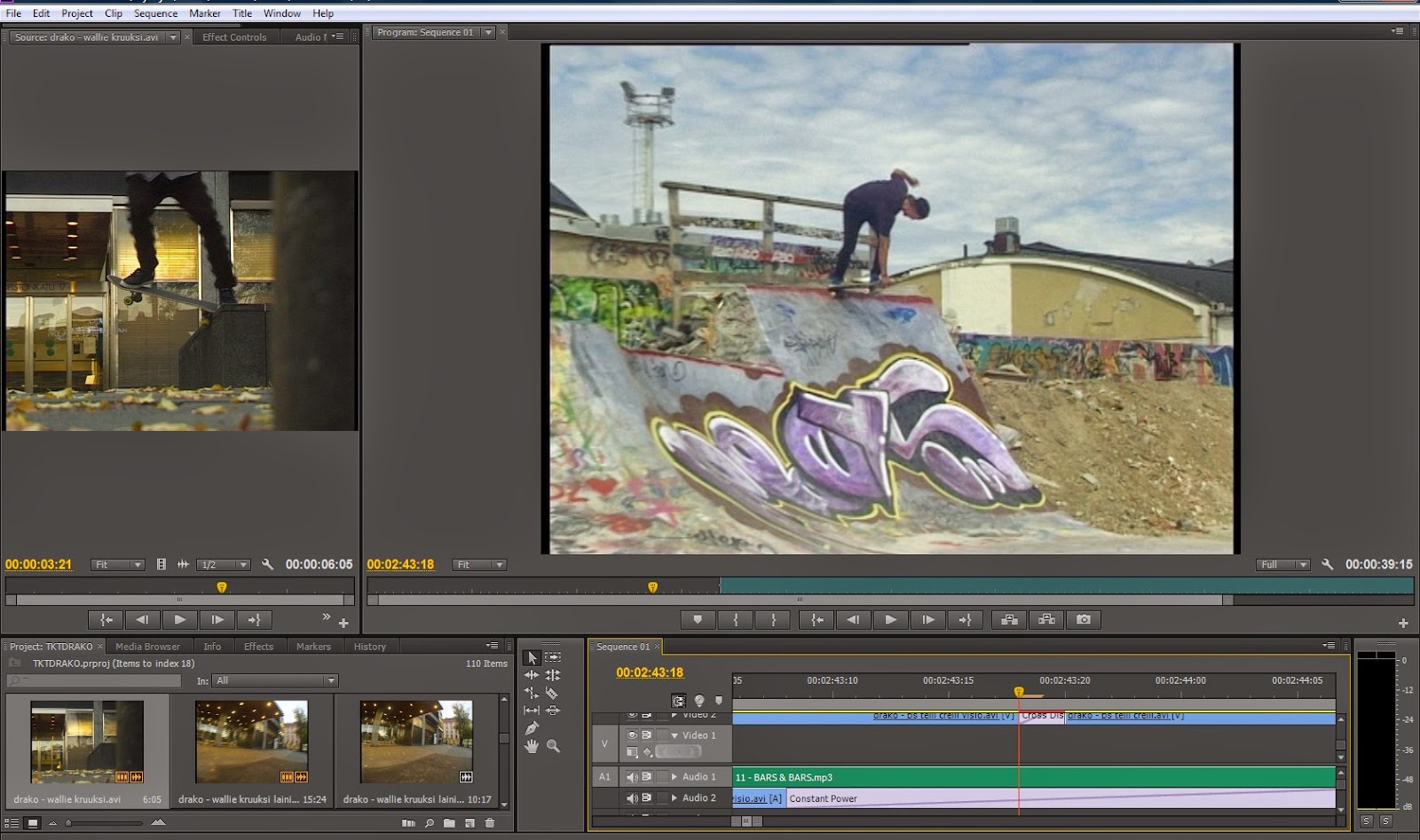Open Program monitor Full resolution dropdown
The width and height of the screenshot is (1420, 840).
pos(1283,564)
